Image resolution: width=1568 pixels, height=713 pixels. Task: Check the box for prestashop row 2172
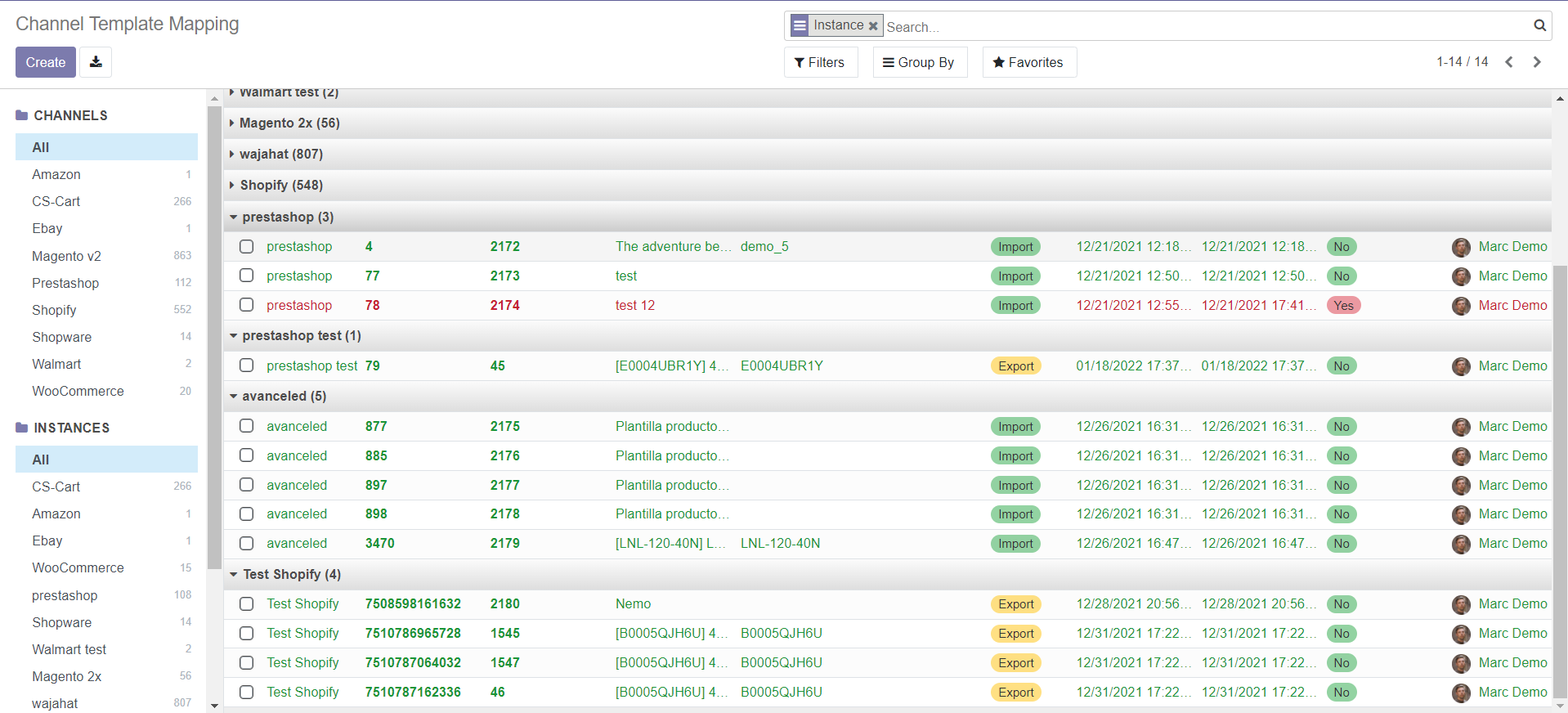pyautogui.click(x=246, y=246)
